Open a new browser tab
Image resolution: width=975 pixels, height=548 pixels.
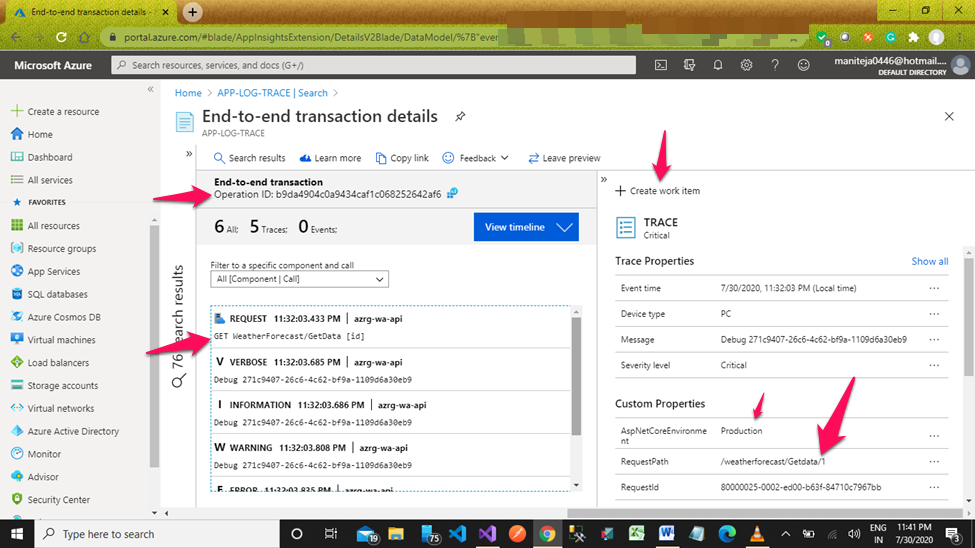click(192, 12)
